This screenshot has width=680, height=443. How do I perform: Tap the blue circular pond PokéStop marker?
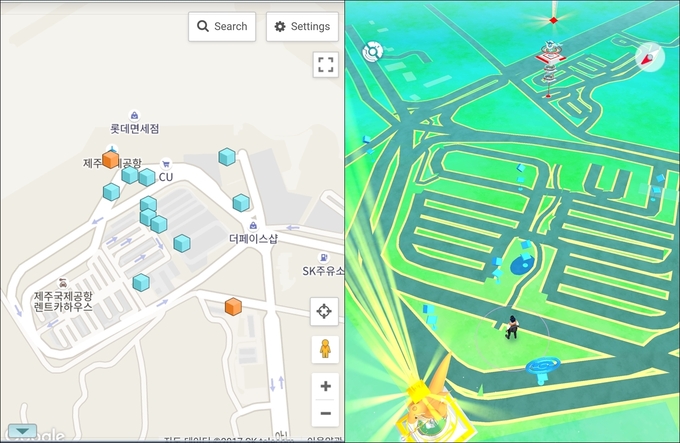click(x=522, y=265)
